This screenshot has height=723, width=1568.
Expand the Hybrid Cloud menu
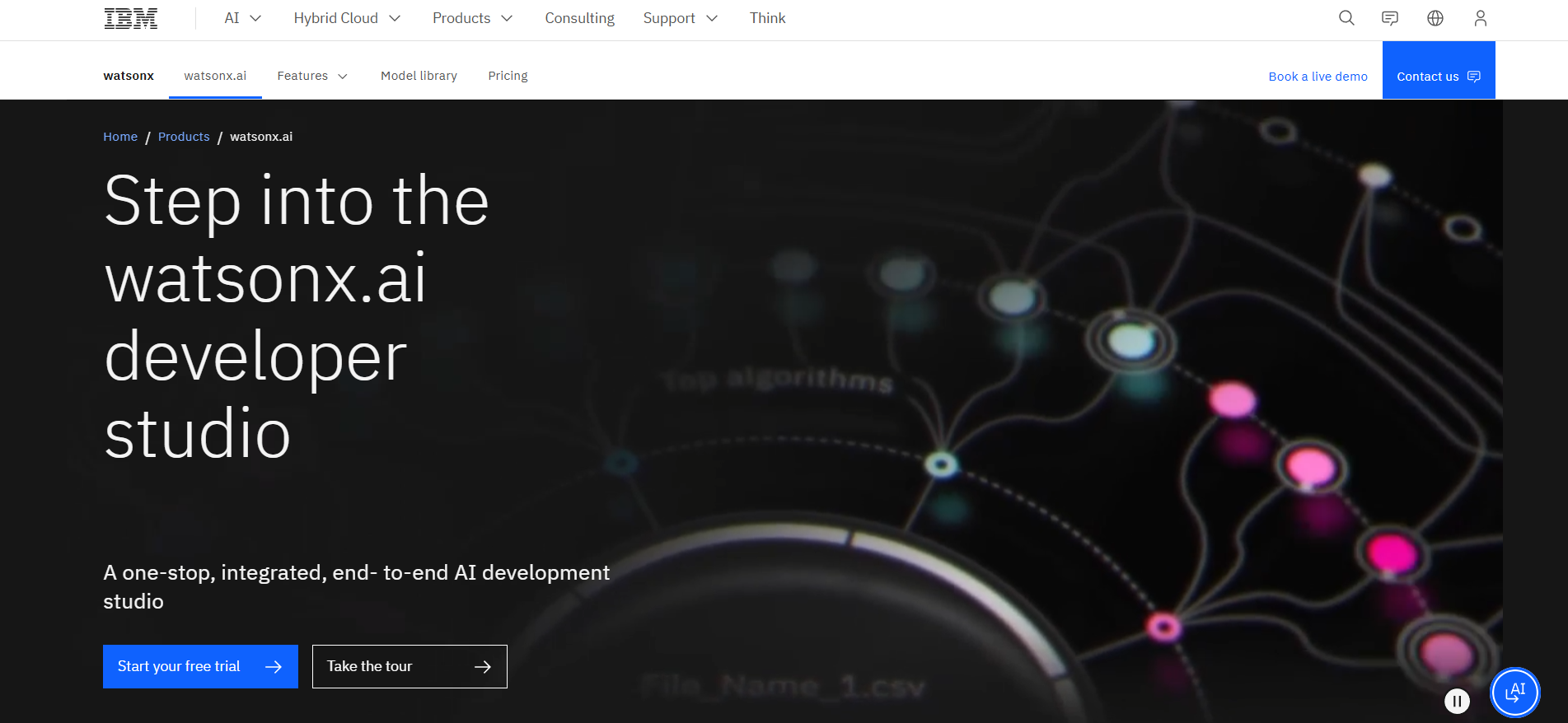[x=347, y=18]
